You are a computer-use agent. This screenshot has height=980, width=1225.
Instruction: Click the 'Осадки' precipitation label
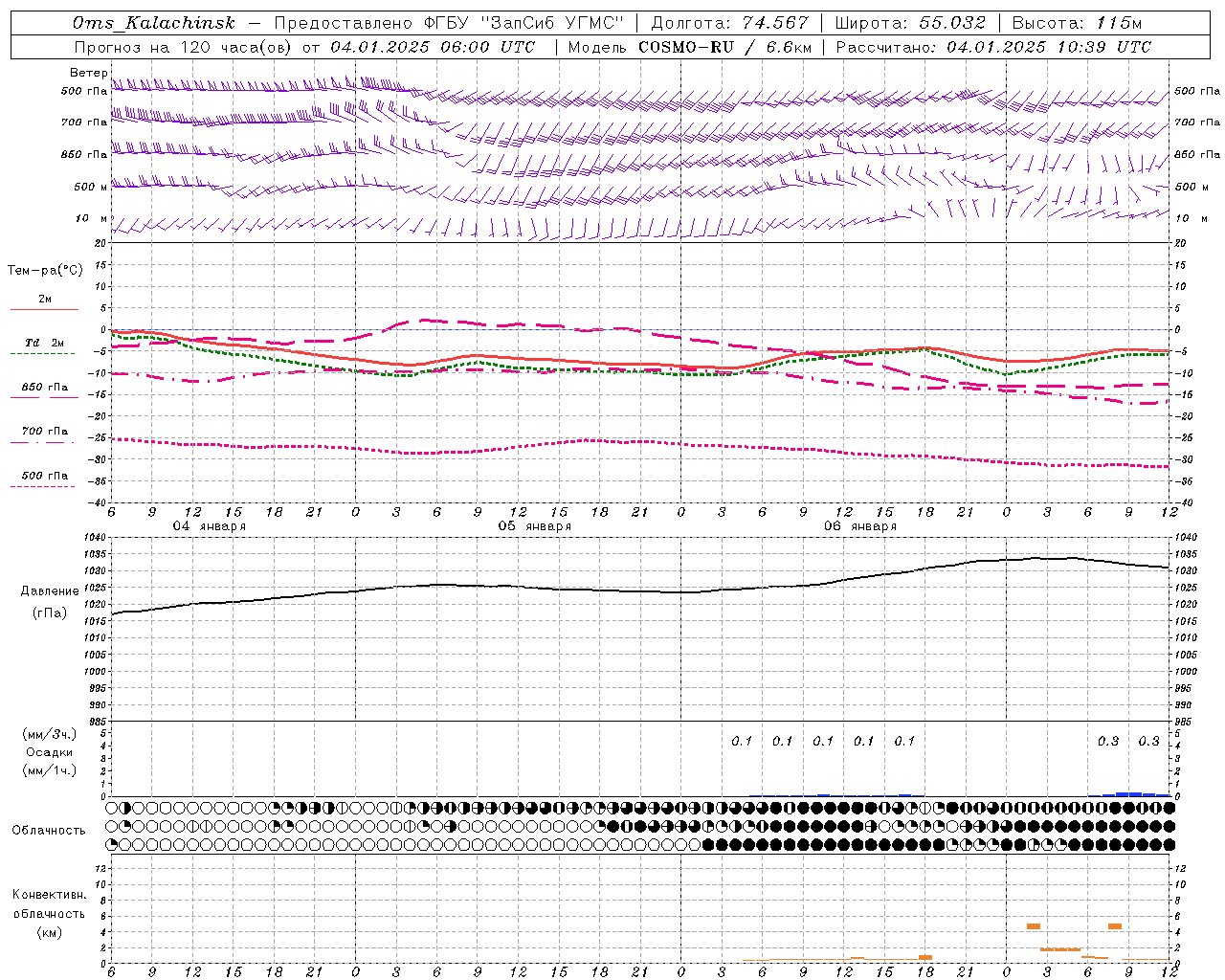[50, 752]
